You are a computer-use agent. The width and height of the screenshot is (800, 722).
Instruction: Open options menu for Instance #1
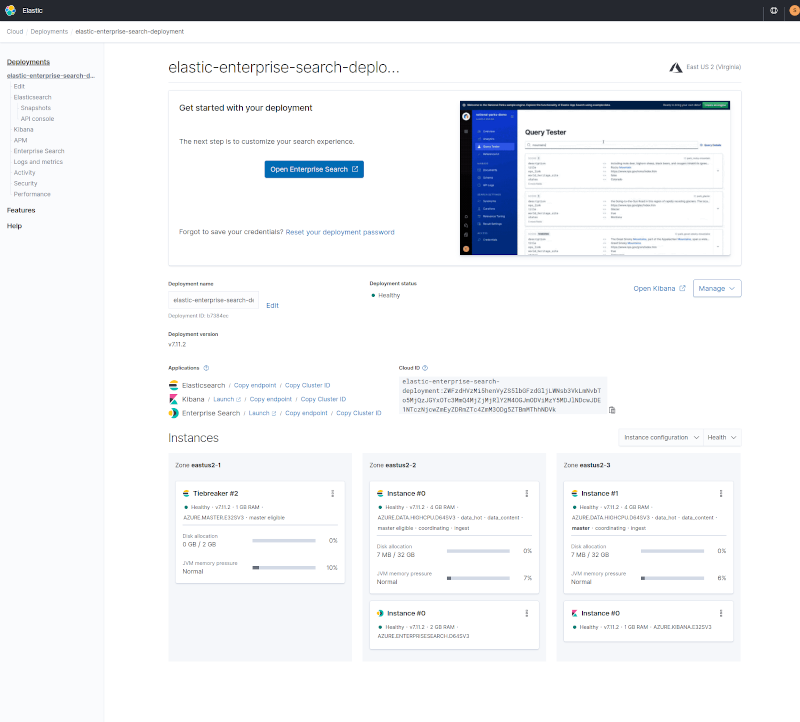click(x=720, y=493)
